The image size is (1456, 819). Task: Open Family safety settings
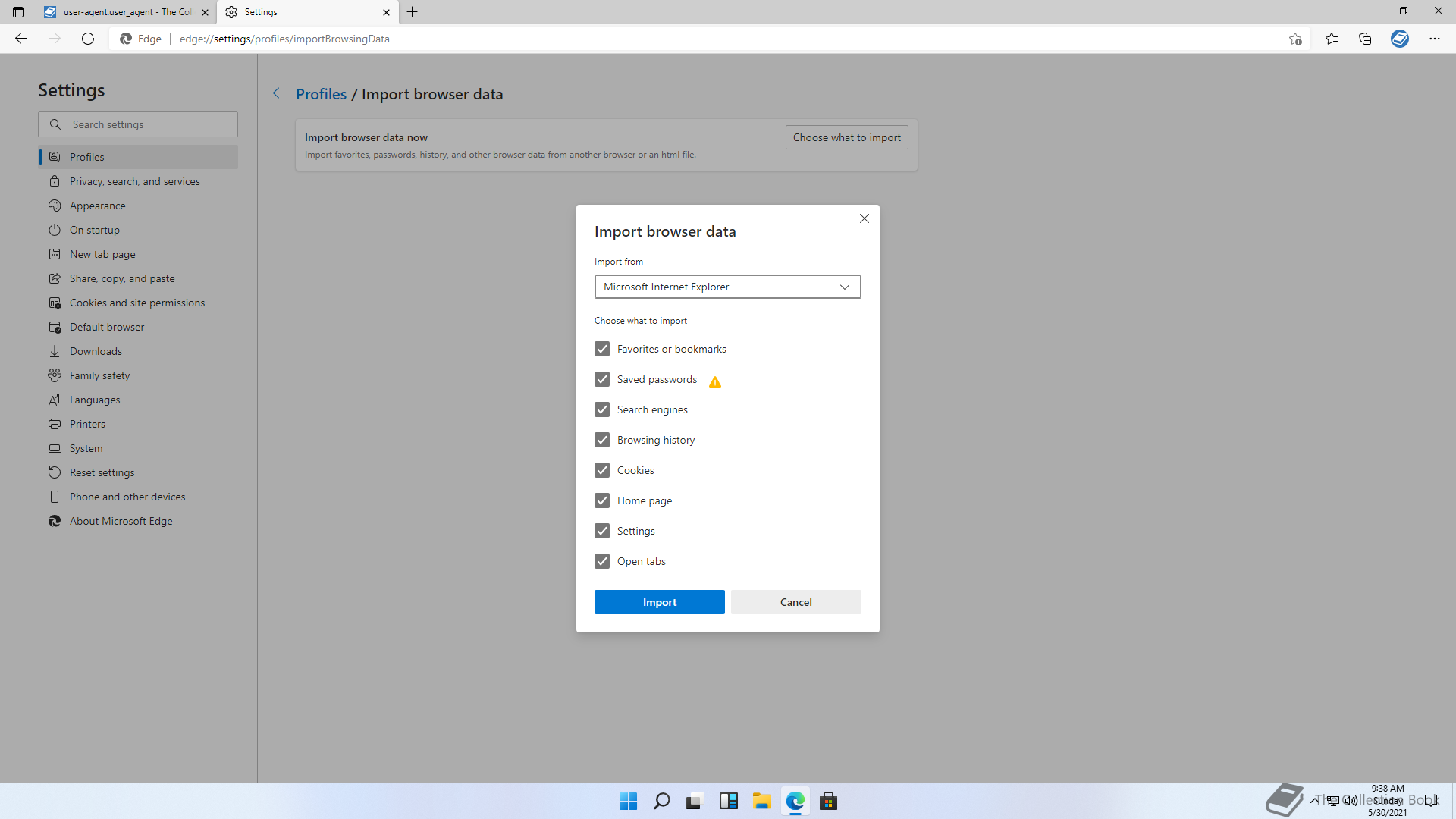(138, 375)
